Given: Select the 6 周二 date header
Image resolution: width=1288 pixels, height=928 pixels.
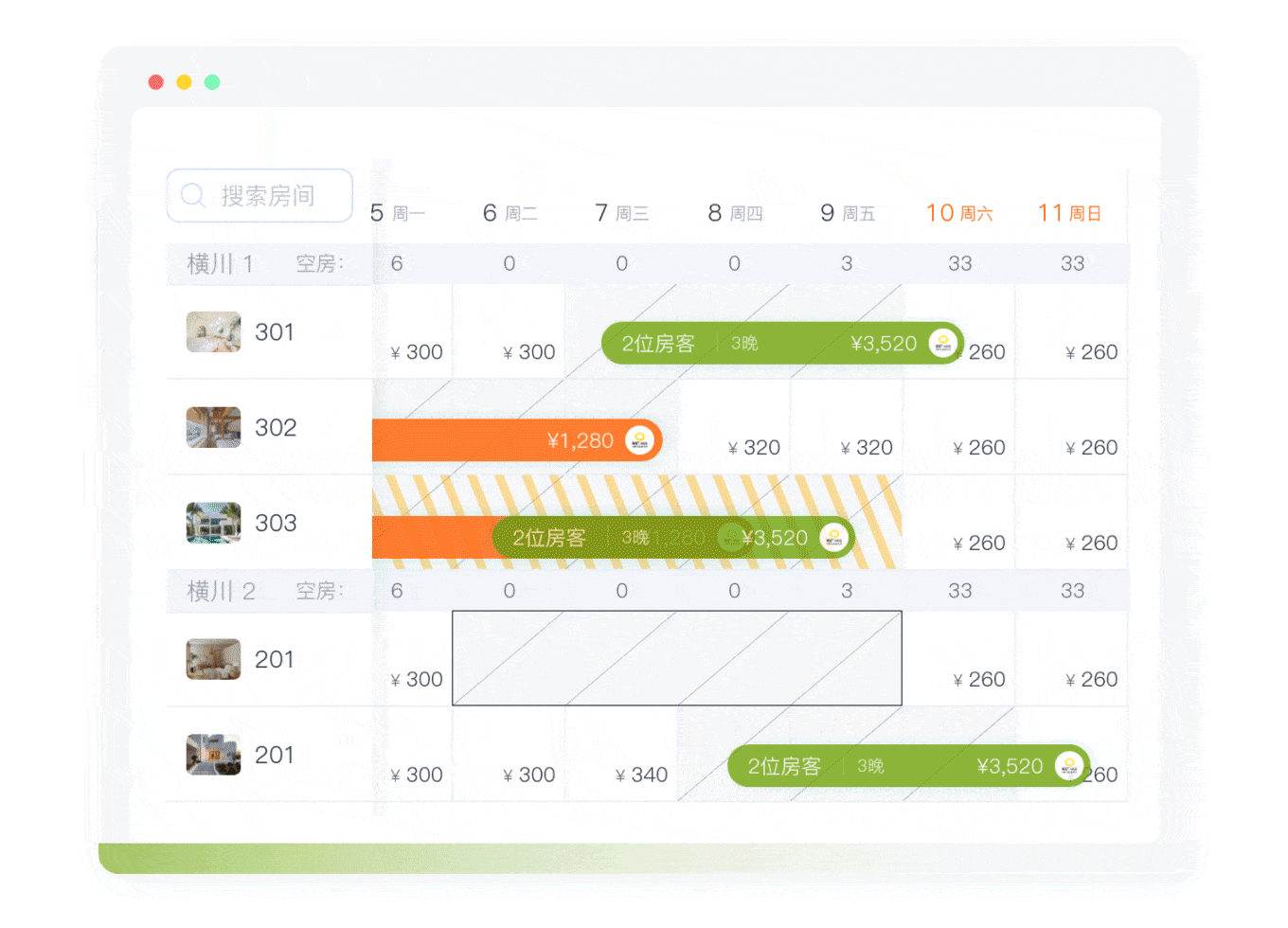Looking at the screenshot, I should [510, 213].
